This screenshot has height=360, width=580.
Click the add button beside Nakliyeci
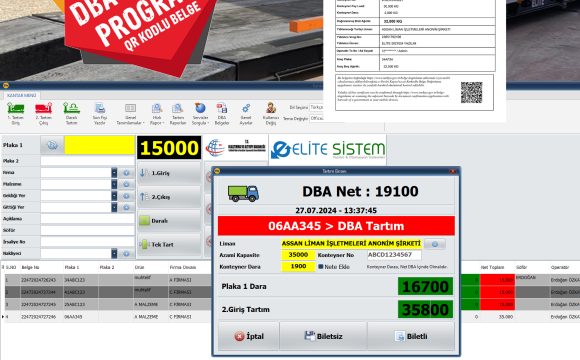click(126, 253)
